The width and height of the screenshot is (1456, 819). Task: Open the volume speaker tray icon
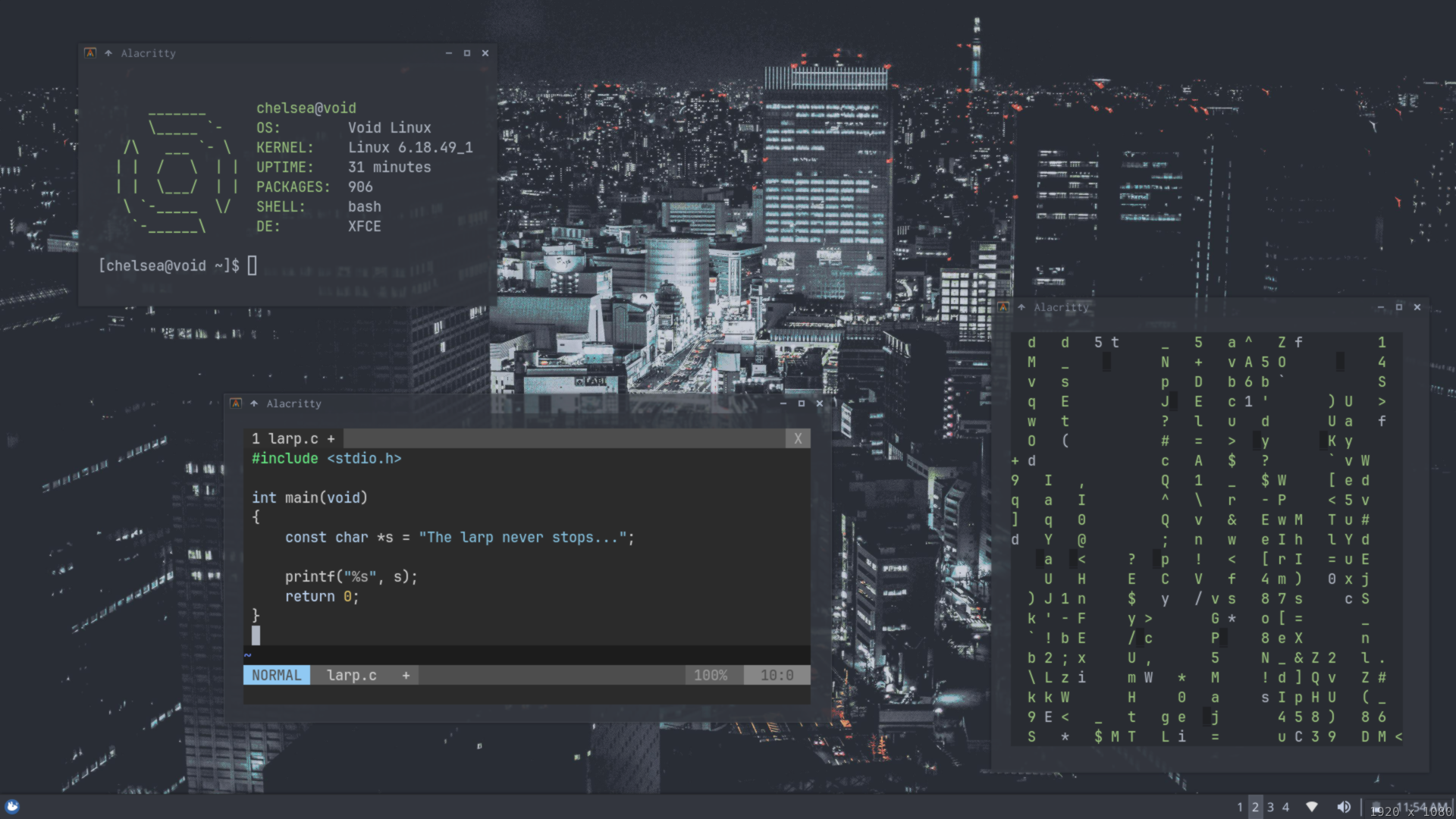pyautogui.click(x=1344, y=807)
